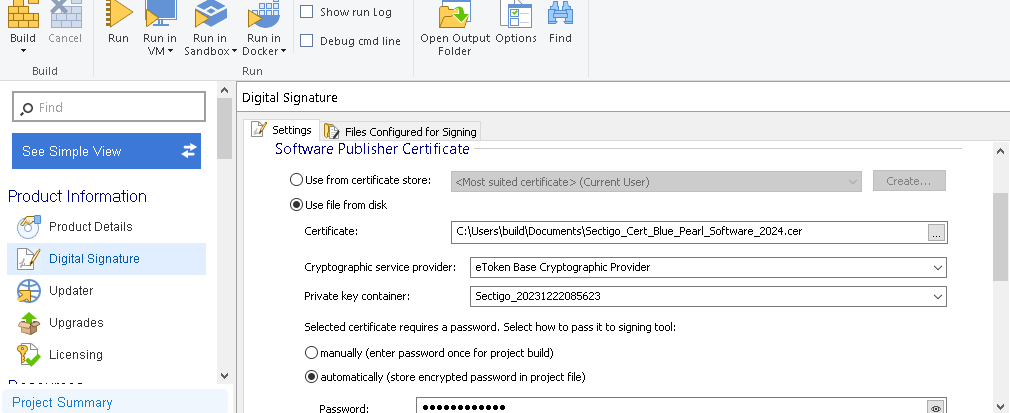Tick the Debug cmd line checkbox
This screenshot has height=413, width=1010.
point(307,41)
